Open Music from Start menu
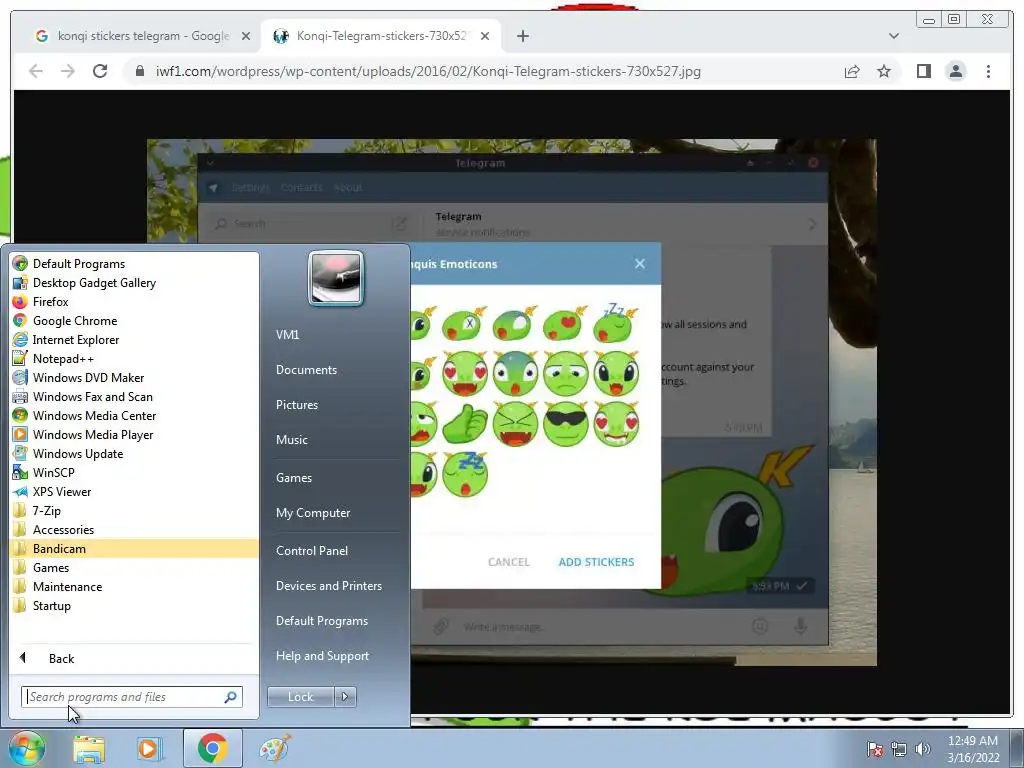This screenshot has width=1024, height=768. click(292, 440)
